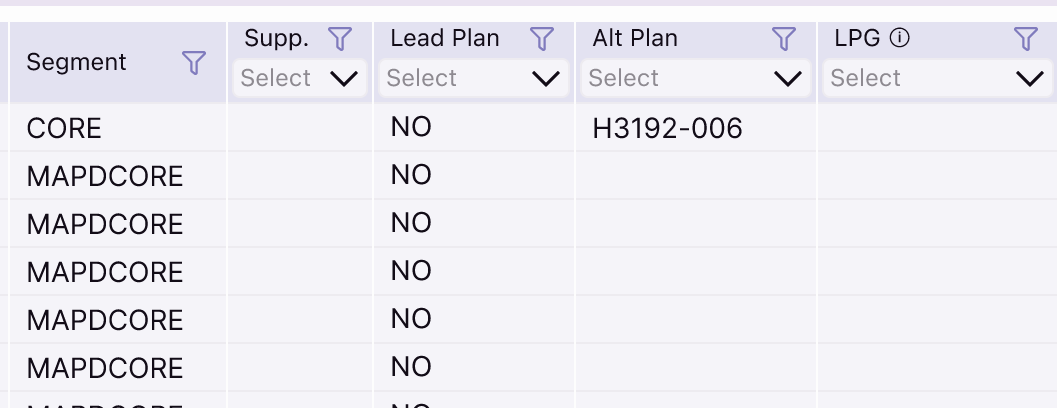Click the Alt Plan filter icon
The image size is (1057, 408).
click(784, 39)
